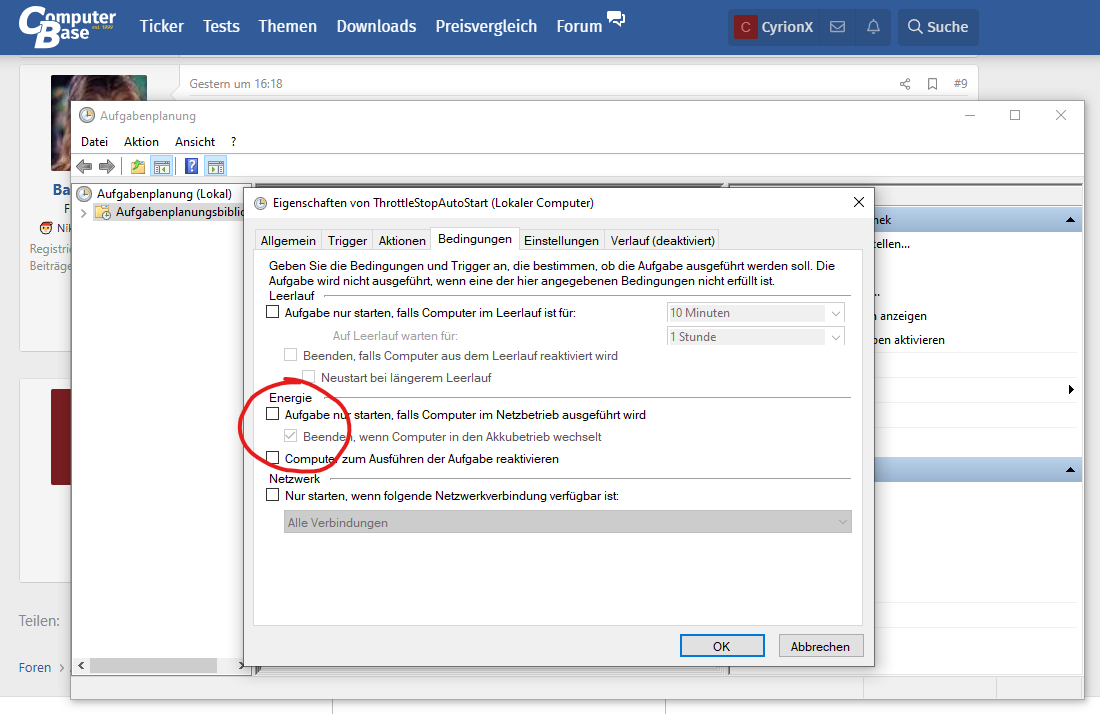The width and height of the screenshot is (1100, 714).
Task: Collapse the lower actions pane section arrow
Action: 1070,470
